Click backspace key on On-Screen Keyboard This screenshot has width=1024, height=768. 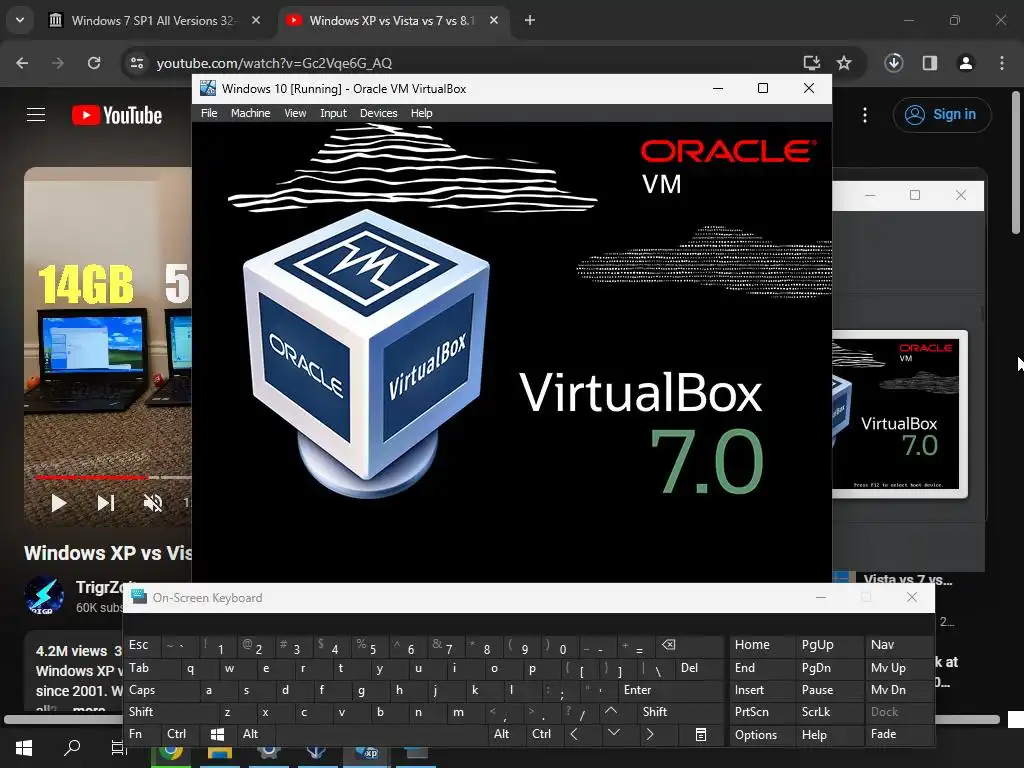click(688, 645)
